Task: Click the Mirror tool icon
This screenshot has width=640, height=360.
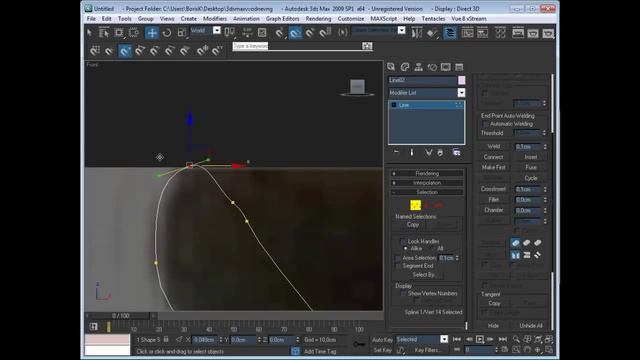Action: [417, 33]
